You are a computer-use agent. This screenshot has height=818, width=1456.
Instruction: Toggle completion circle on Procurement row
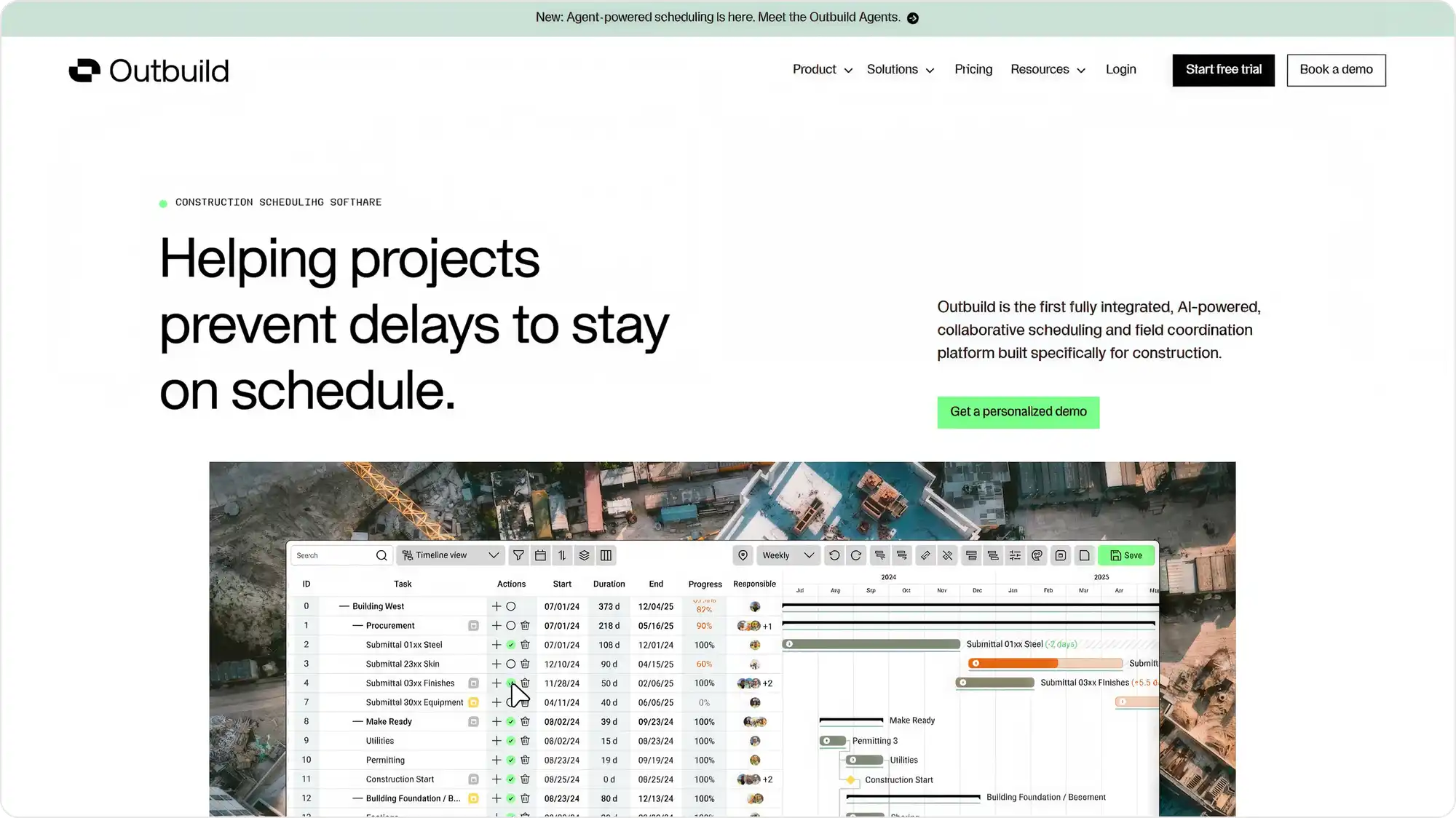[x=511, y=626]
